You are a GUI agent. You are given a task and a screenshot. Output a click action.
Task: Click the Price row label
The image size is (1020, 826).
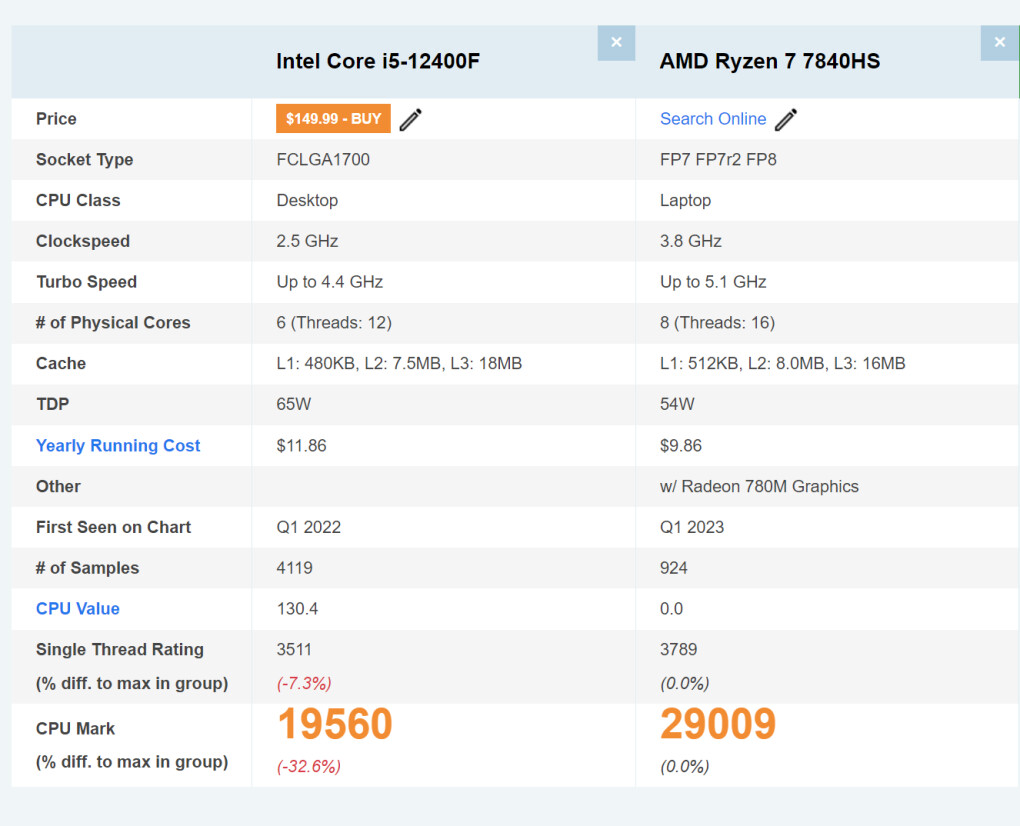tap(56, 119)
